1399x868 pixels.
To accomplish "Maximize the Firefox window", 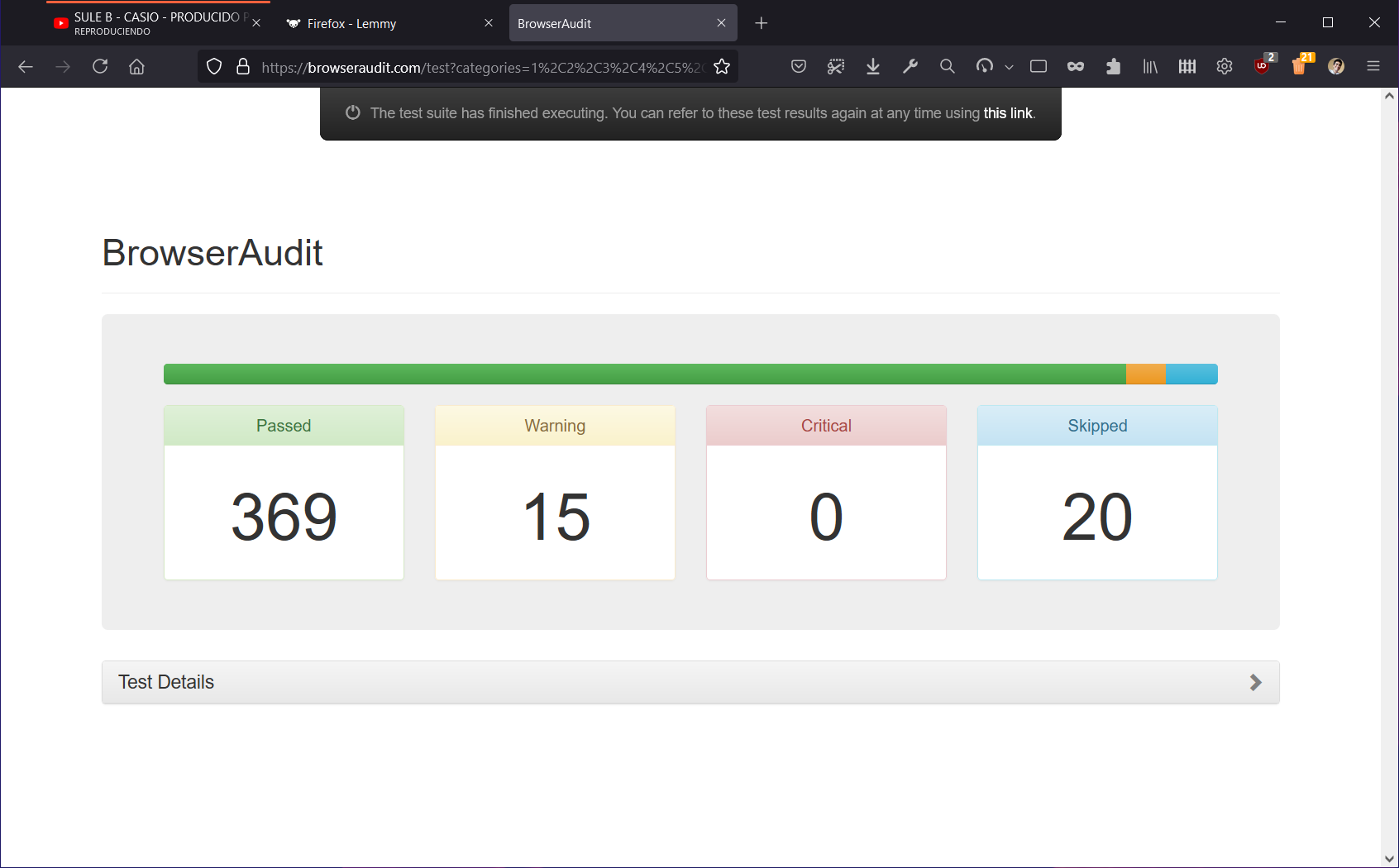I will (1328, 23).
